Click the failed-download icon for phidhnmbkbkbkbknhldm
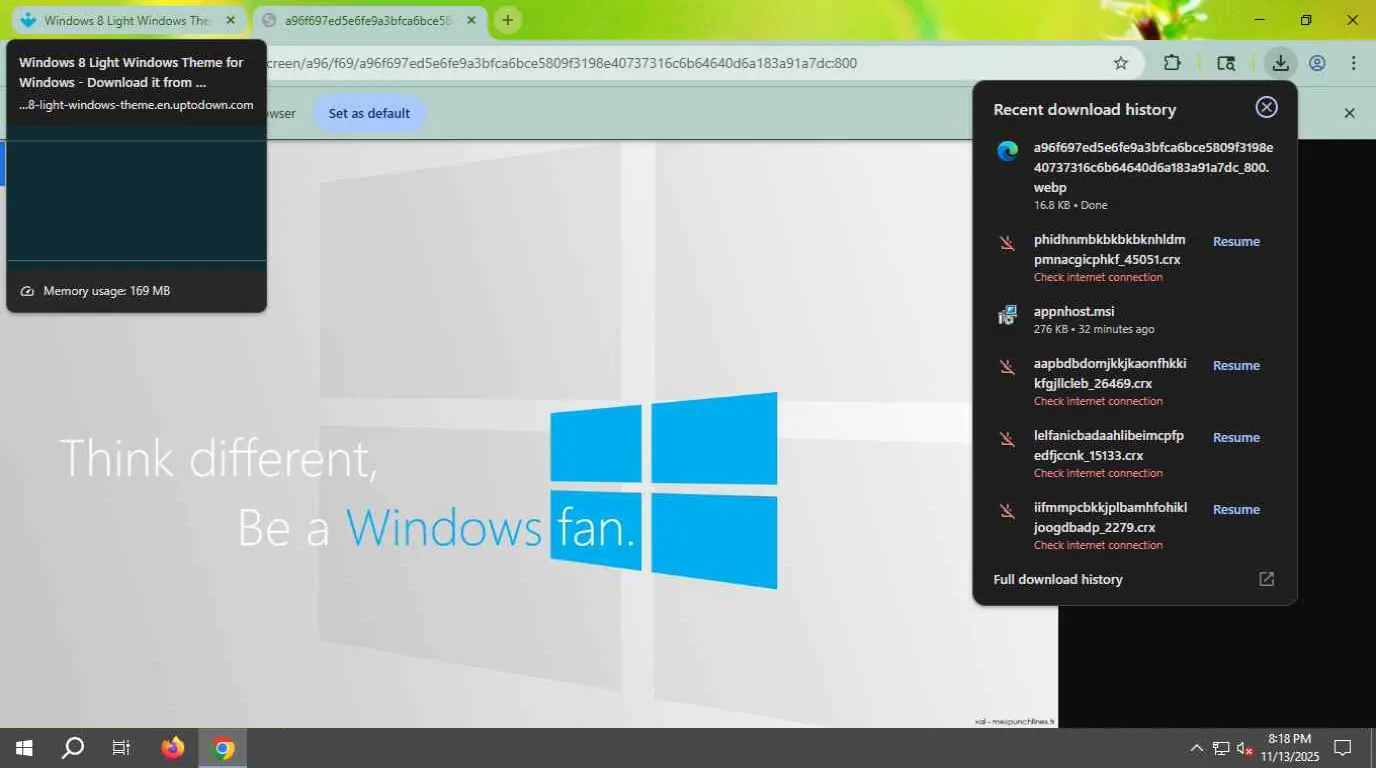The image size is (1376, 768). [1007, 242]
